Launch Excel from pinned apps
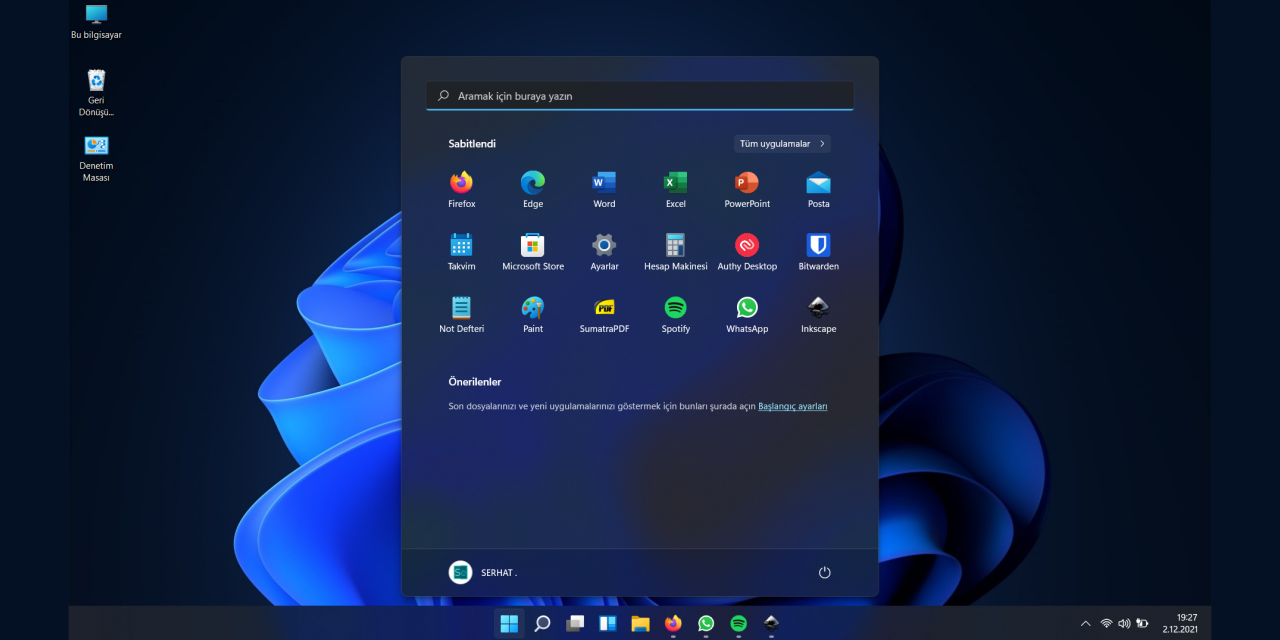1280x640 pixels. 676,189
